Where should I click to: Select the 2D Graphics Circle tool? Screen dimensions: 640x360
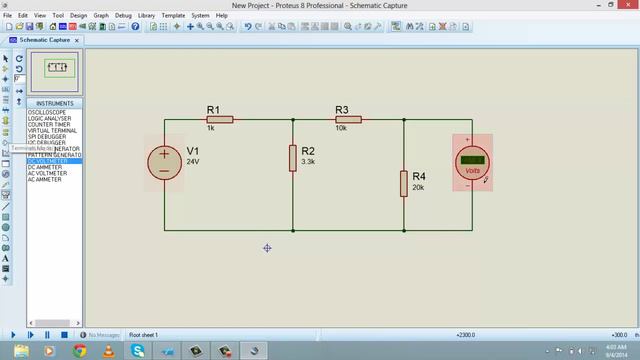(5, 227)
